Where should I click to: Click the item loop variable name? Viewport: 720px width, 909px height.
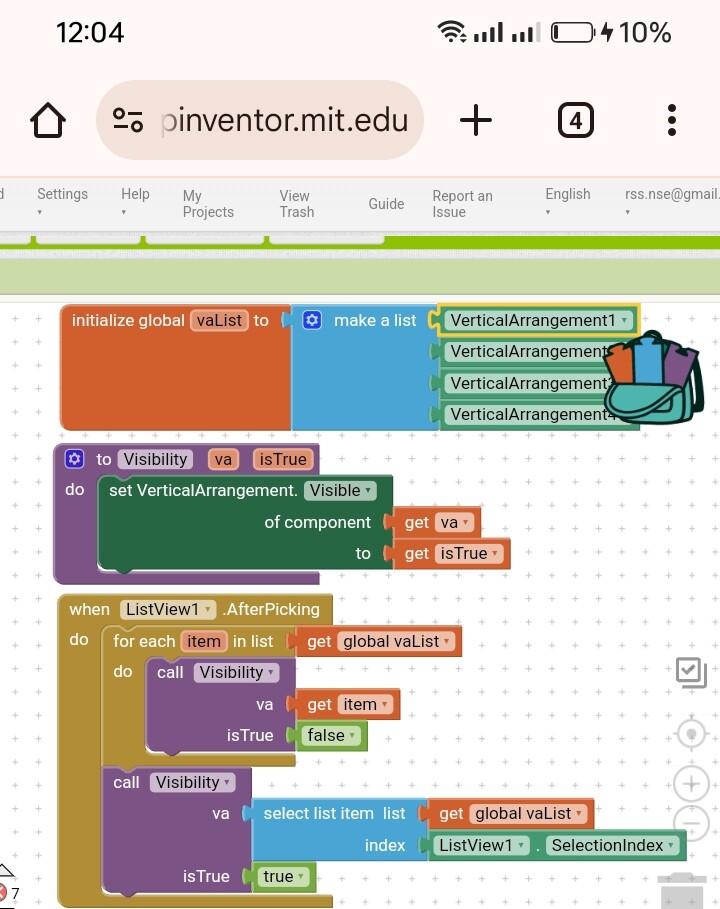[203, 641]
